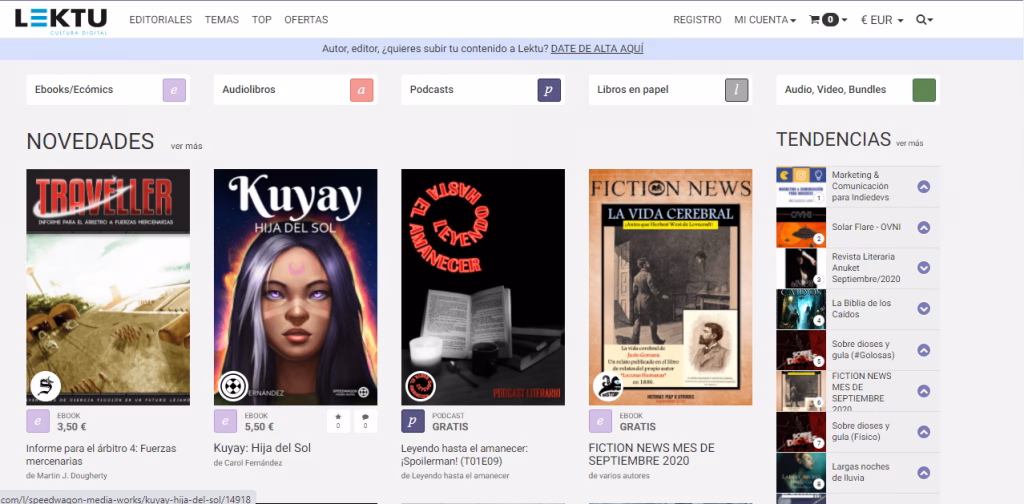
Task: Open 'Largas noches de lluvia' trend title
Action: [x=860, y=472]
